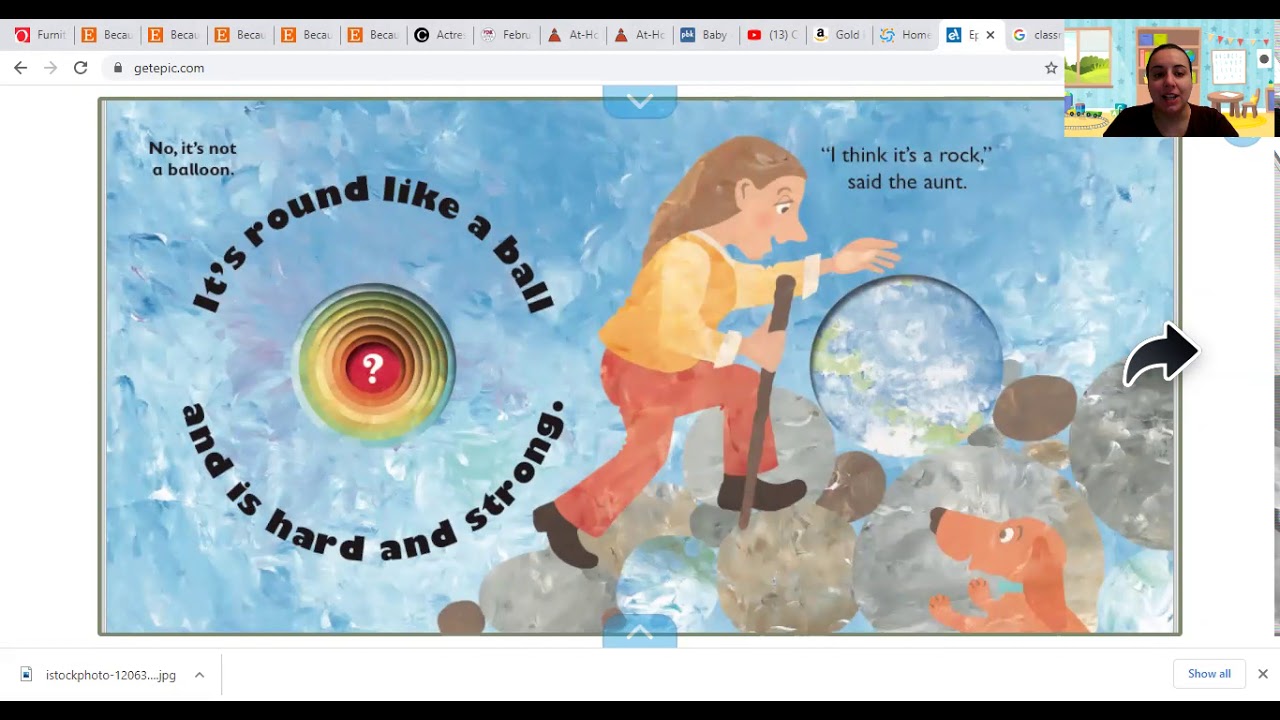The image size is (1280, 720).
Task: Bookmark this page with the star icon
Action: click(1051, 68)
